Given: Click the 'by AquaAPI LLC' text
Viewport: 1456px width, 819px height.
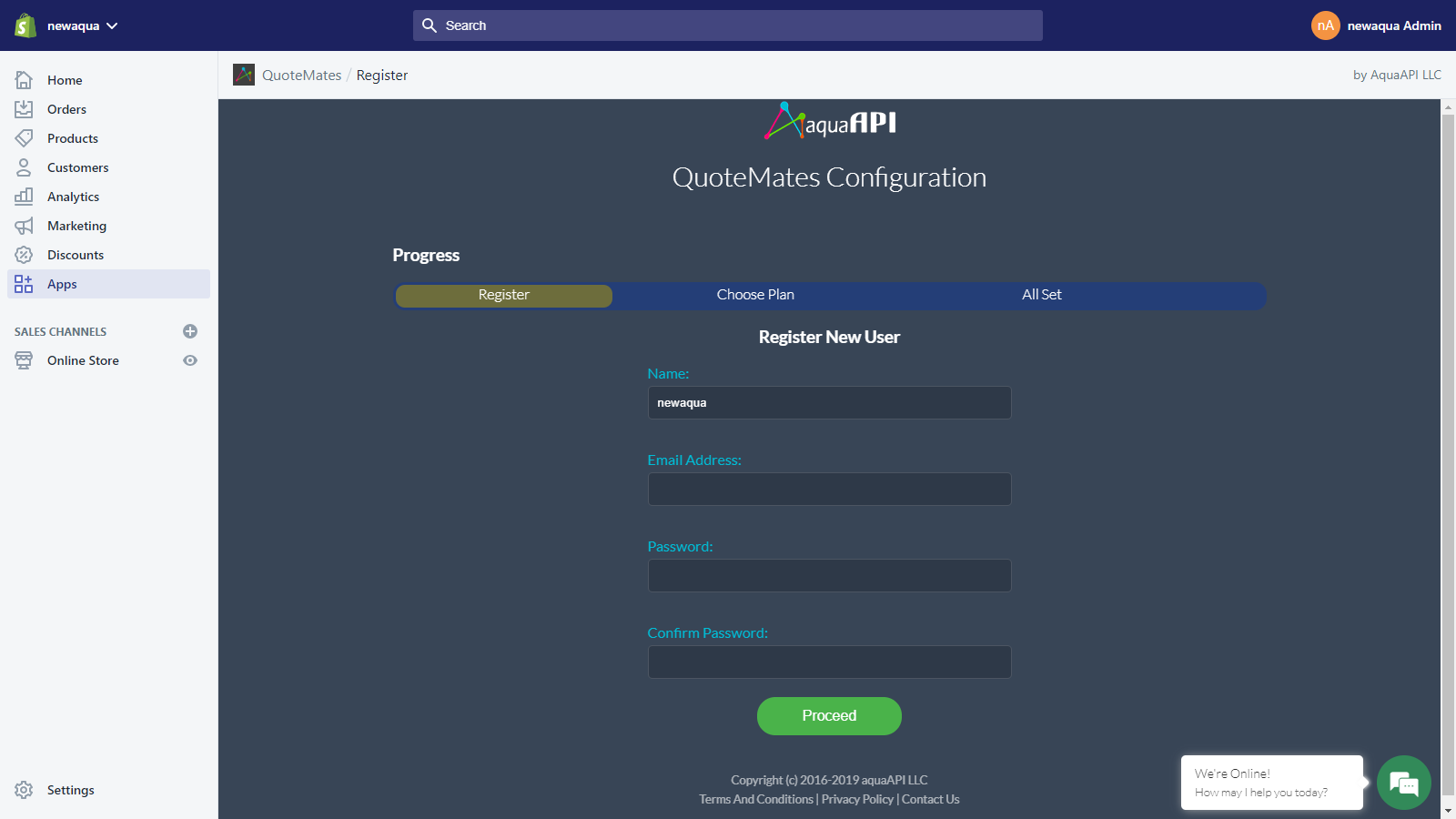Looking at the screenshot, I should 1397,75.
